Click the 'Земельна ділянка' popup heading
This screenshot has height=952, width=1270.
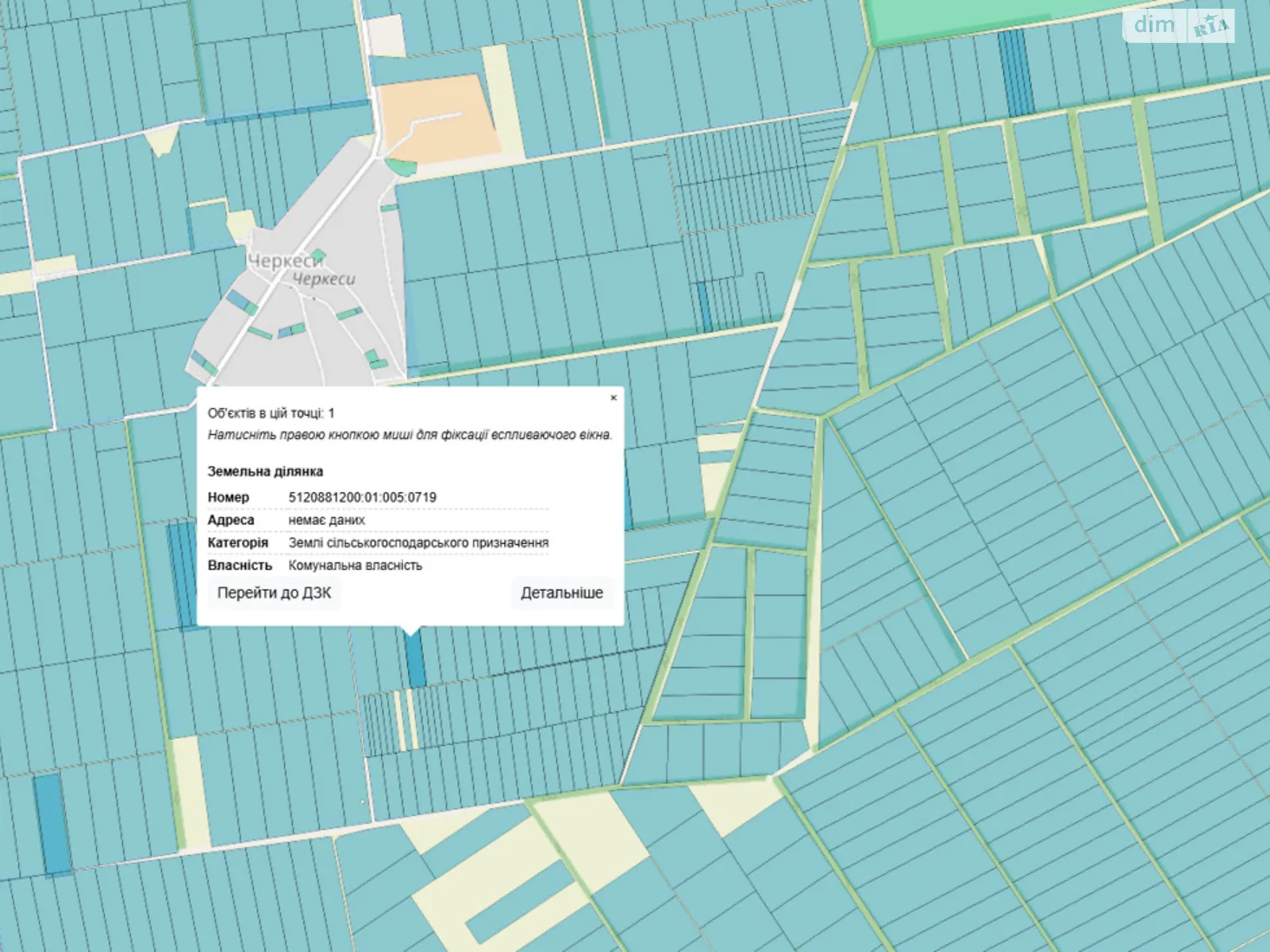point(265,471)
